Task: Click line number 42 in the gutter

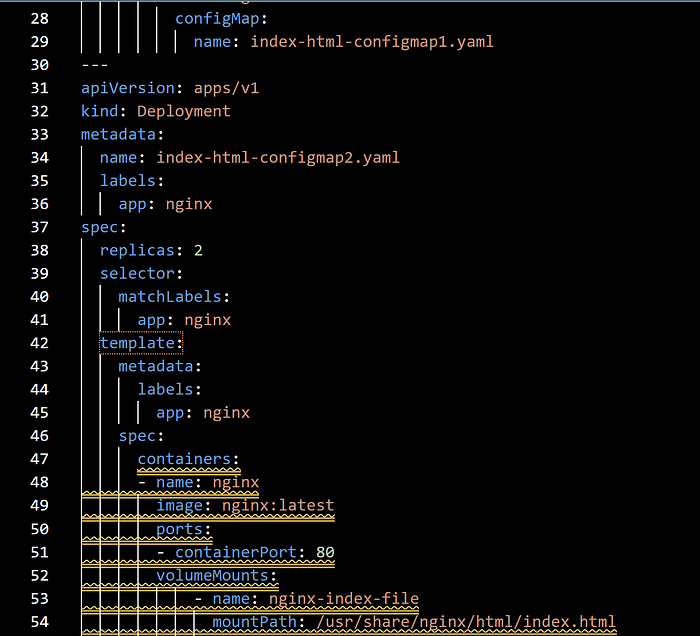Action: (x=39, y=343)
